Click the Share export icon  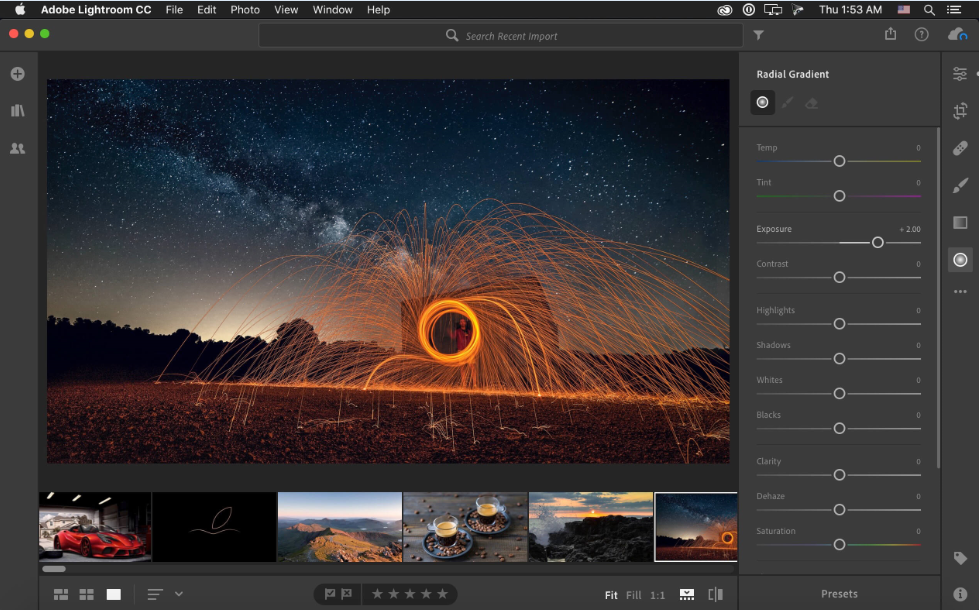click(x=890, y=34)
